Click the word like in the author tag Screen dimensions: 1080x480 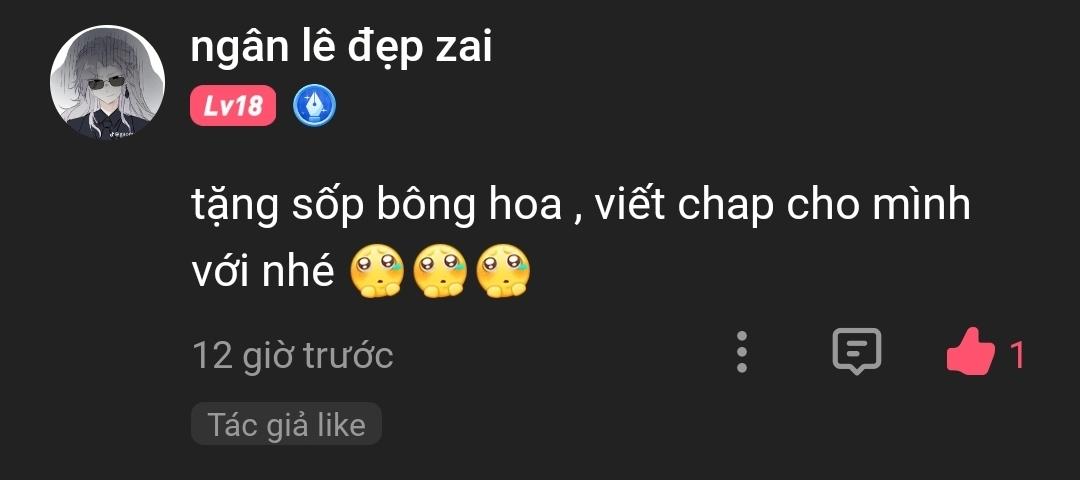(341, 424)
